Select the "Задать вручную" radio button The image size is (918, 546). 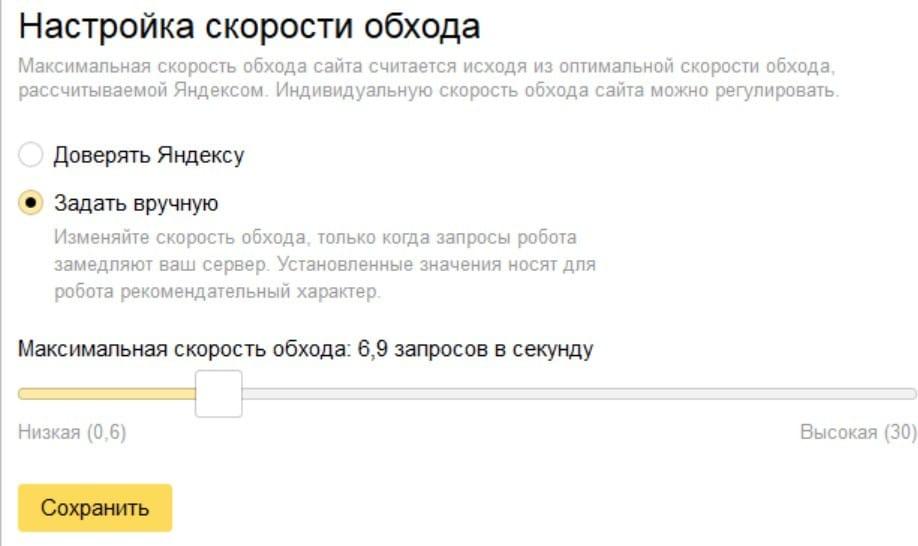pyautogui.click(x=32, y=203)
